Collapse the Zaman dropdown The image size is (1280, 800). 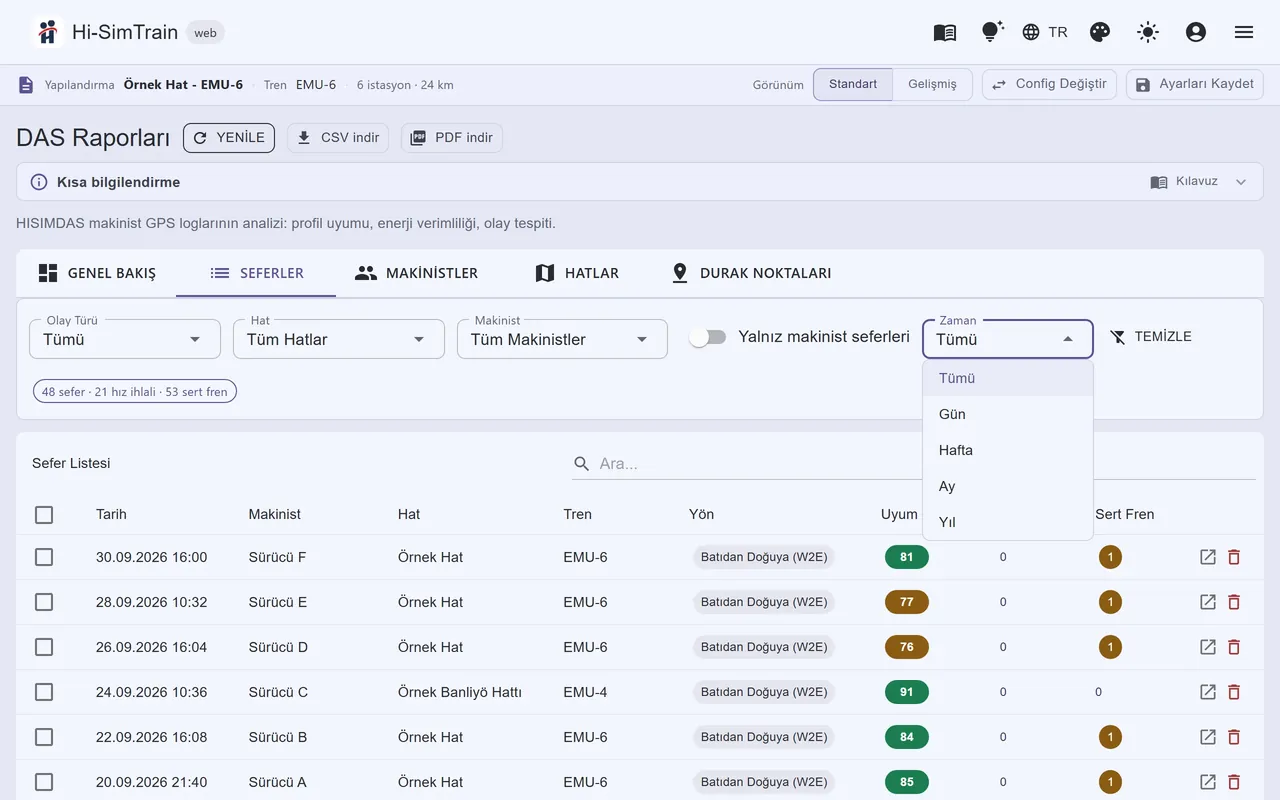point(1008,339)
